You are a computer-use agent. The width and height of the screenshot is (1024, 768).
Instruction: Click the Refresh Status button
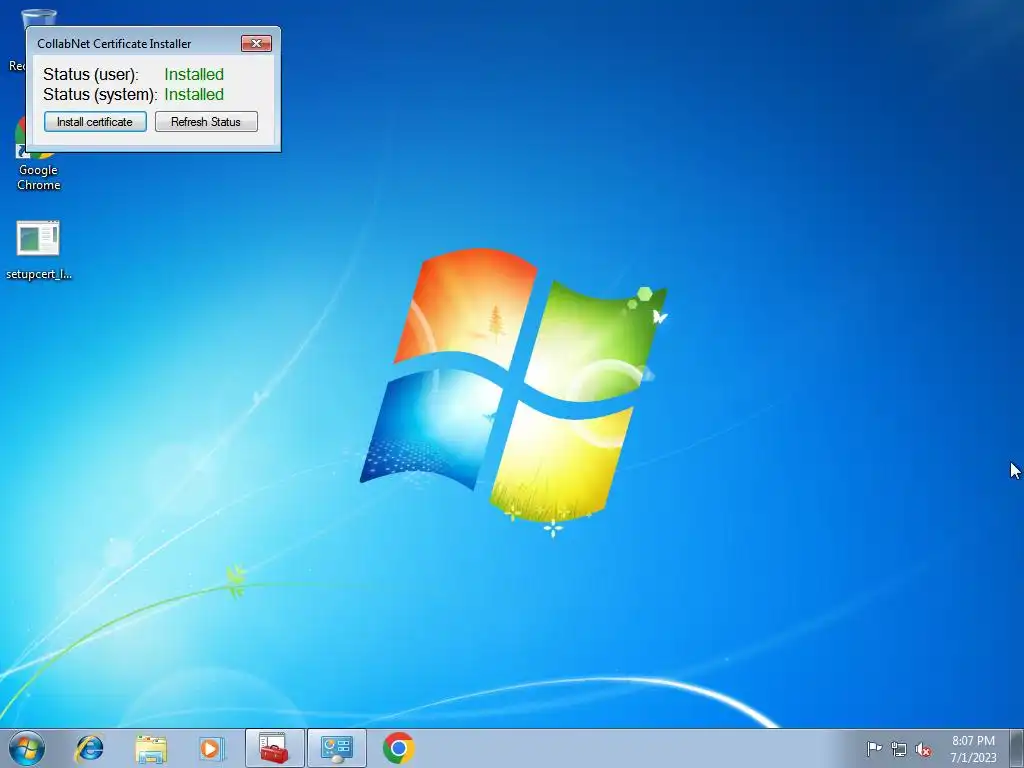(206, 121)
